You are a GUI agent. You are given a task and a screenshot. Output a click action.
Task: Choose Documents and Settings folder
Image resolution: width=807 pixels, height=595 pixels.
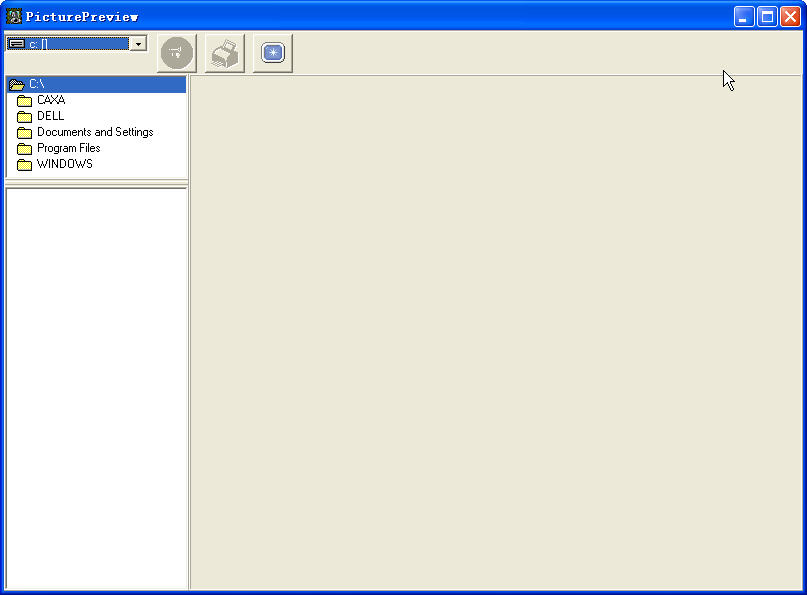pyautogui.click(x=85, y=132)
